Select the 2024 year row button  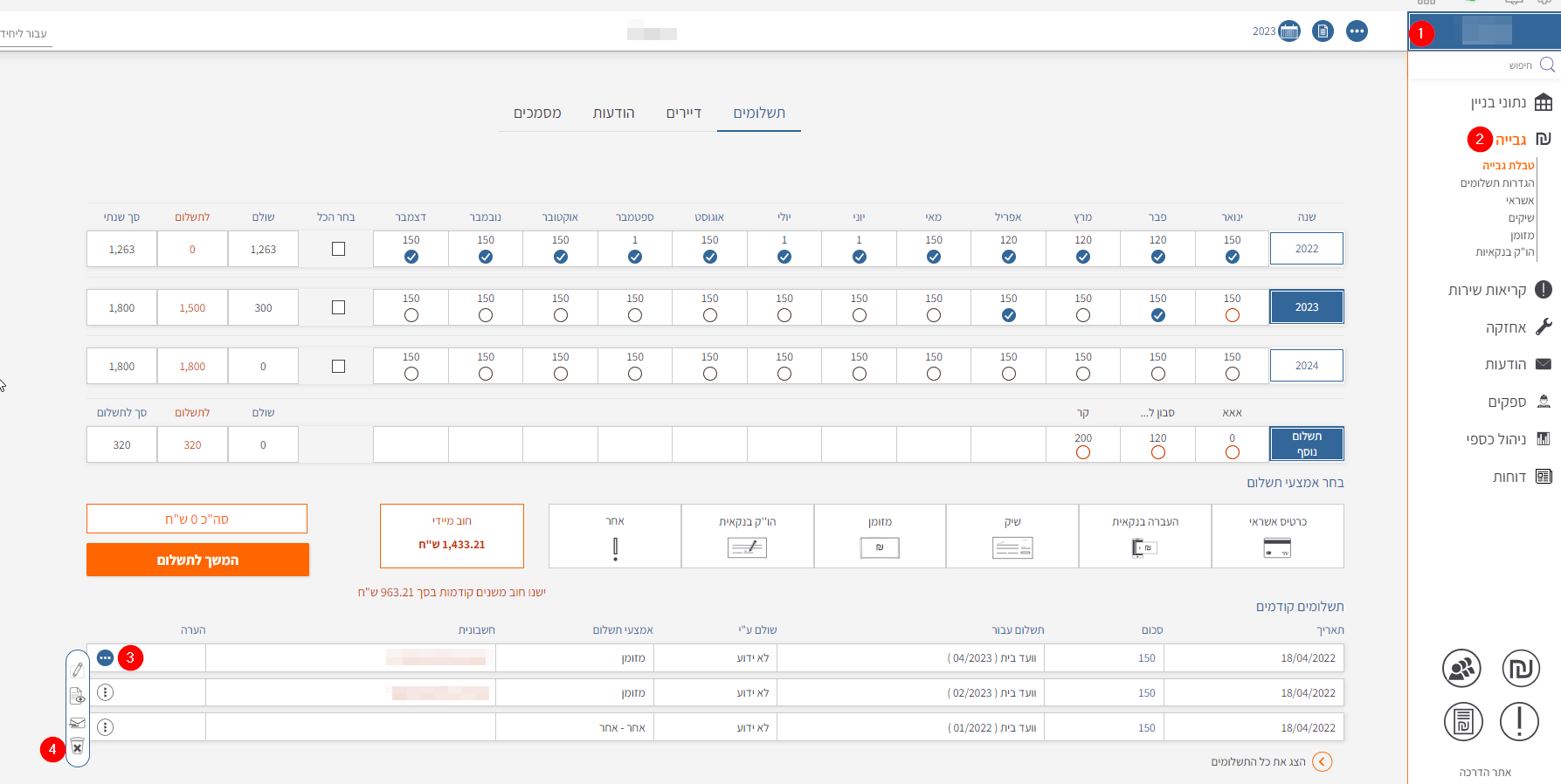click(1306, 366)
